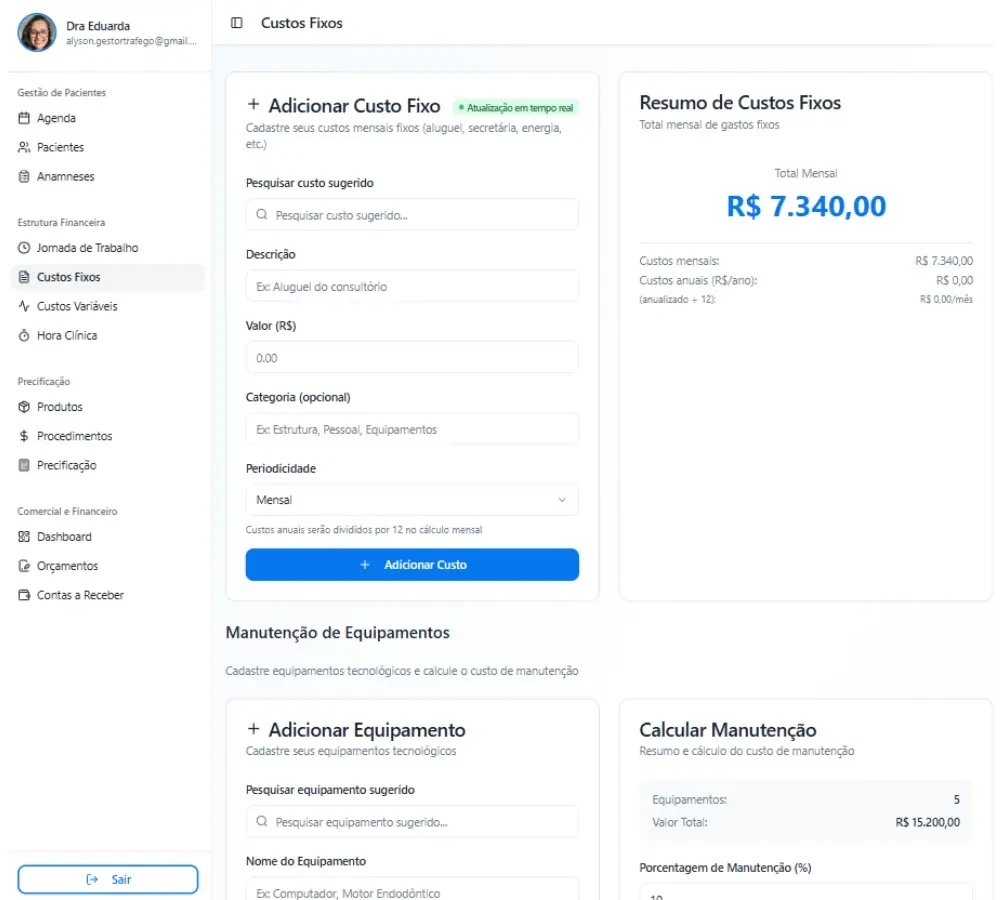This screenshot has height=900, width=1000.
Task: Click the Produtos box icon
Action: pyautogui.click(x=24, y=407)
